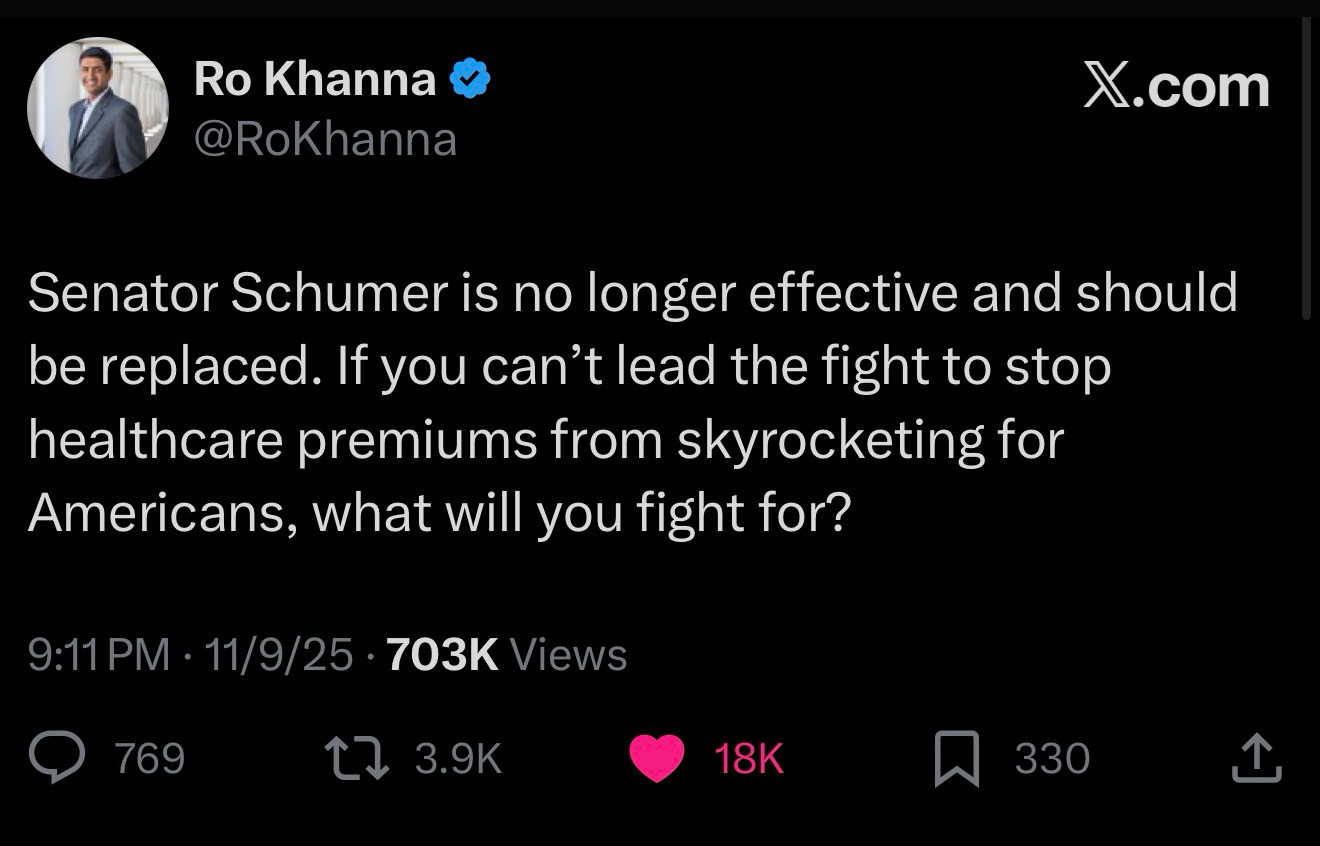The height and width of the screenshot is (846, 1320).
Task: Select the 11/9/25 post date
Action: [278, 655]
